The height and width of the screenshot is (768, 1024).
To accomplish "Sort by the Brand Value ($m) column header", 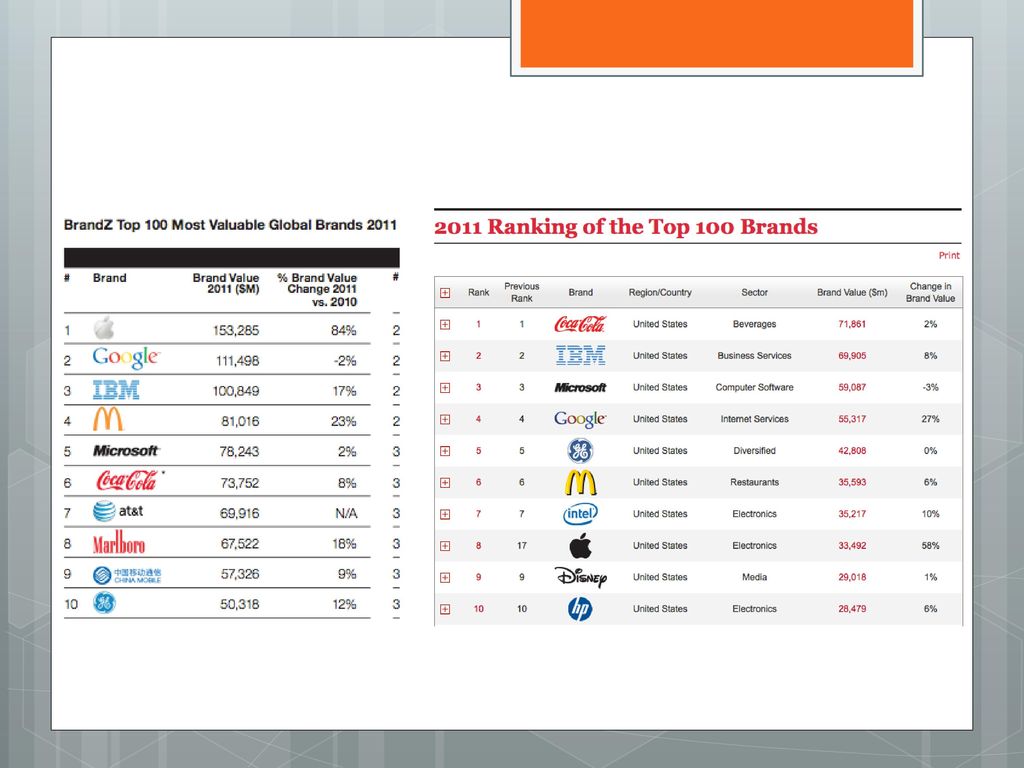I will coord(852,293).
